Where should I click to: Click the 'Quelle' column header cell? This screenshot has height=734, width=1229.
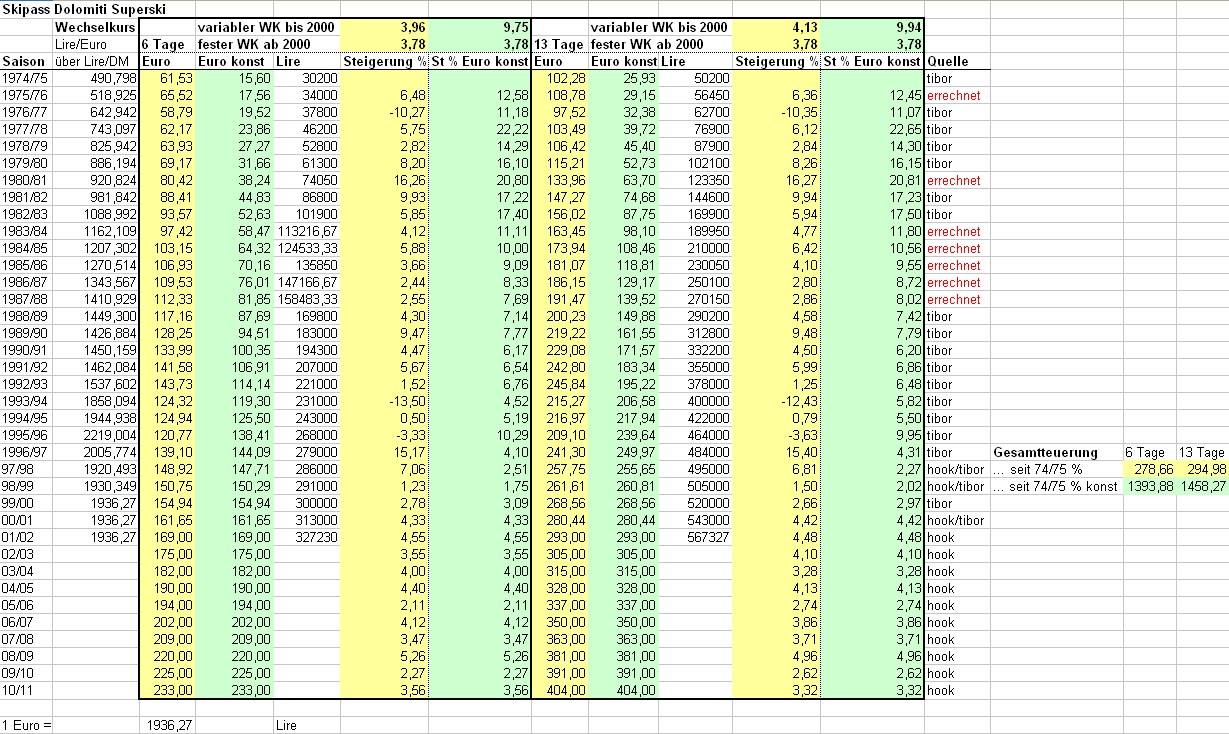(947, 61)
